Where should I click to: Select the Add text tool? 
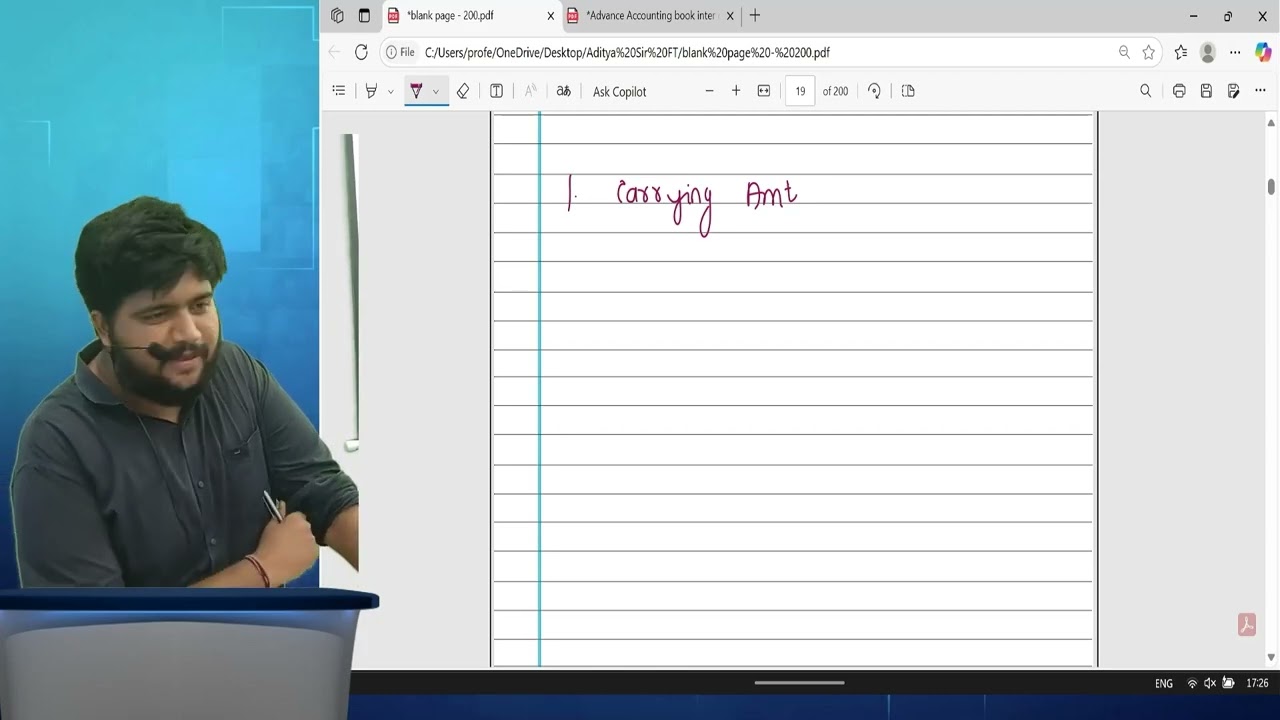[x=496, y=91]
